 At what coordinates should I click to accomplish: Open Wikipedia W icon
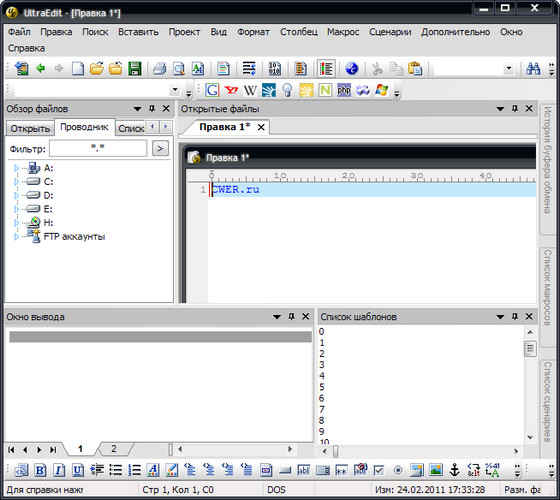coord(250,90)
